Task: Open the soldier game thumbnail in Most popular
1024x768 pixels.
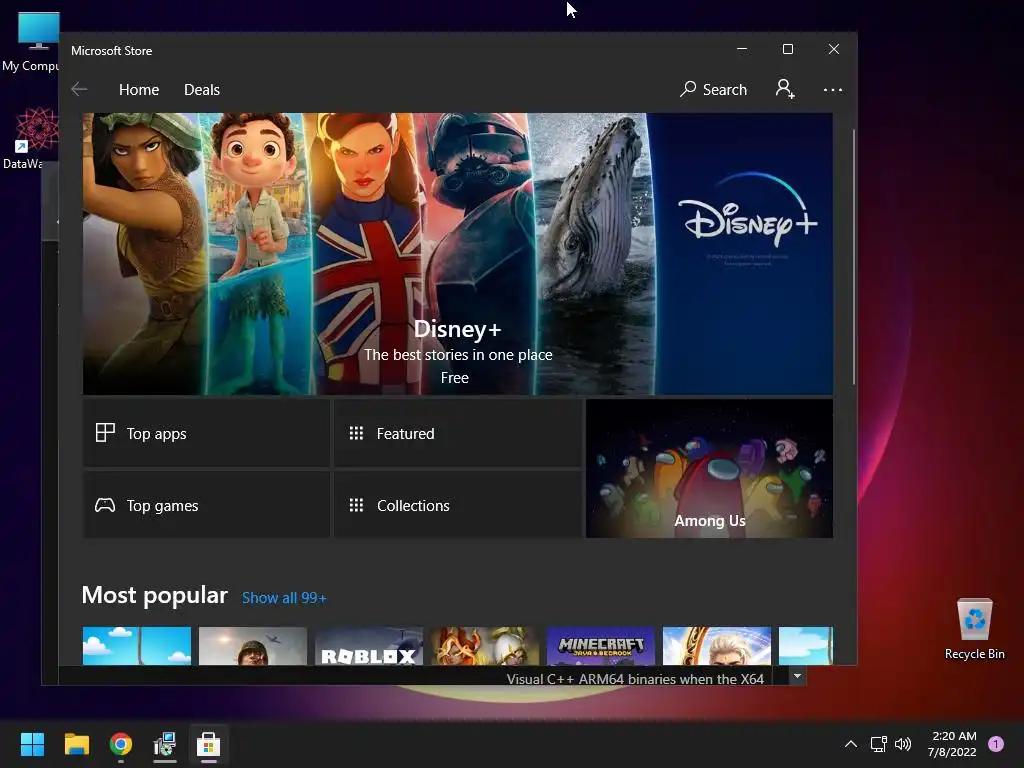Action: [x=253, y=646]
